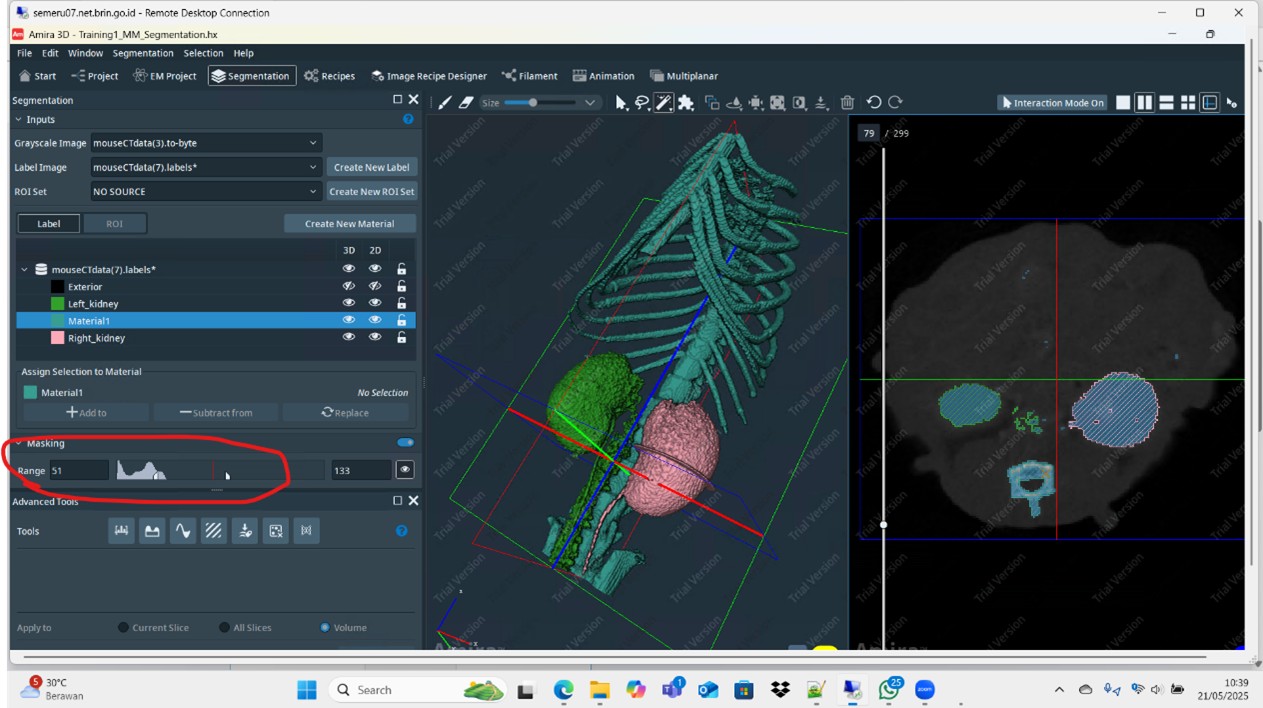Click the Trash icon to clear selection
Image resolution: width=1263 pixels, height=708 pixels.
845,101
